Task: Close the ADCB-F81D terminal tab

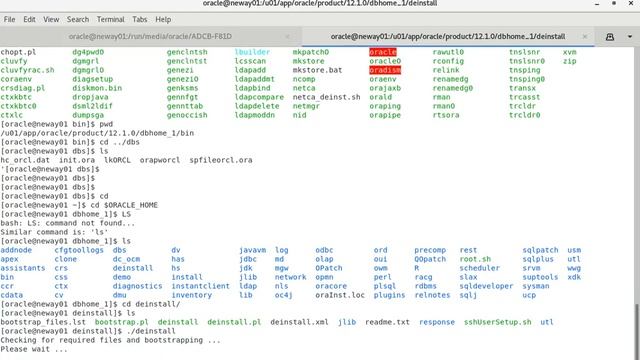Action: click(287, 36)
